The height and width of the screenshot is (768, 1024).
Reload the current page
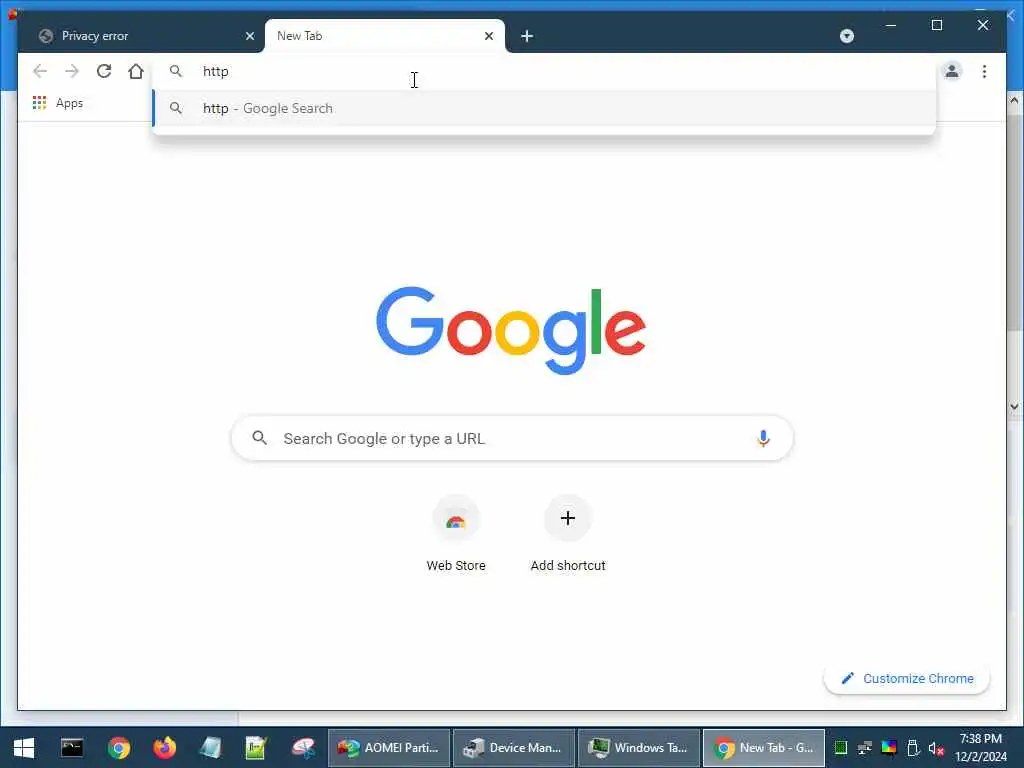(x=104, y=71)
